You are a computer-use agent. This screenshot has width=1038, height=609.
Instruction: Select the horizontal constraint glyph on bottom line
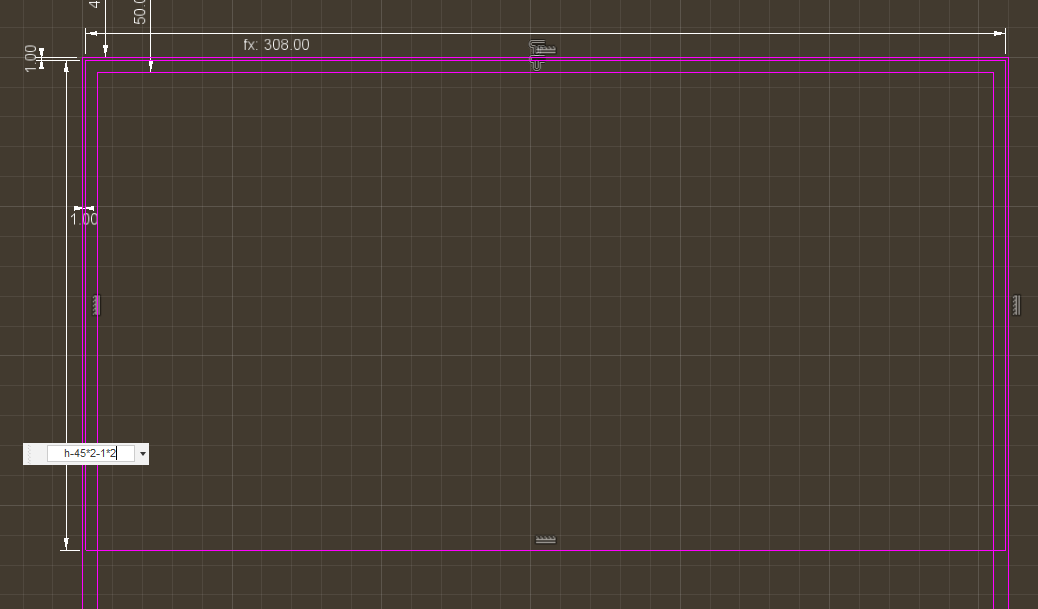545,540
